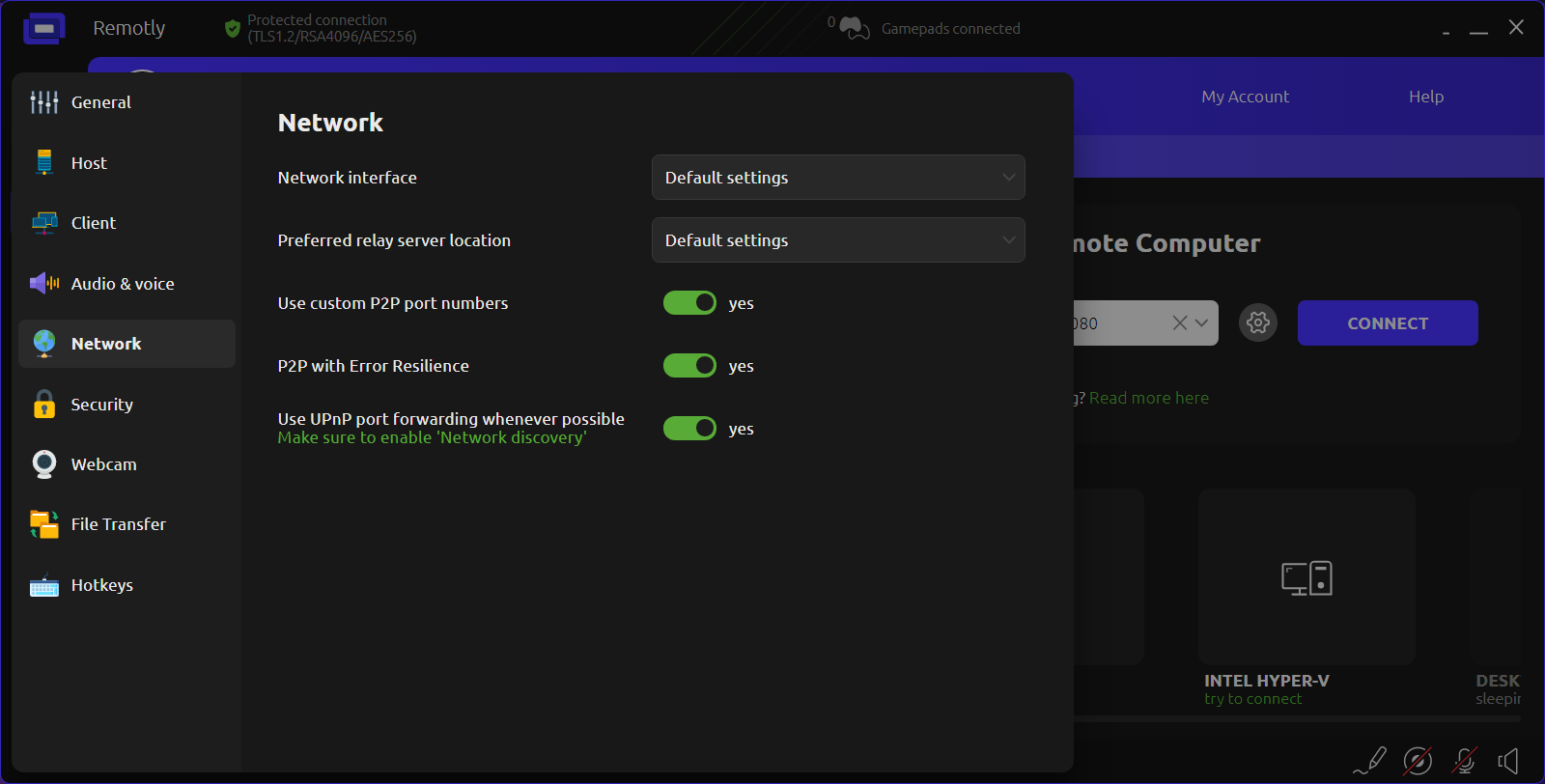Toggle UPnP port forwarding switch

689,429
